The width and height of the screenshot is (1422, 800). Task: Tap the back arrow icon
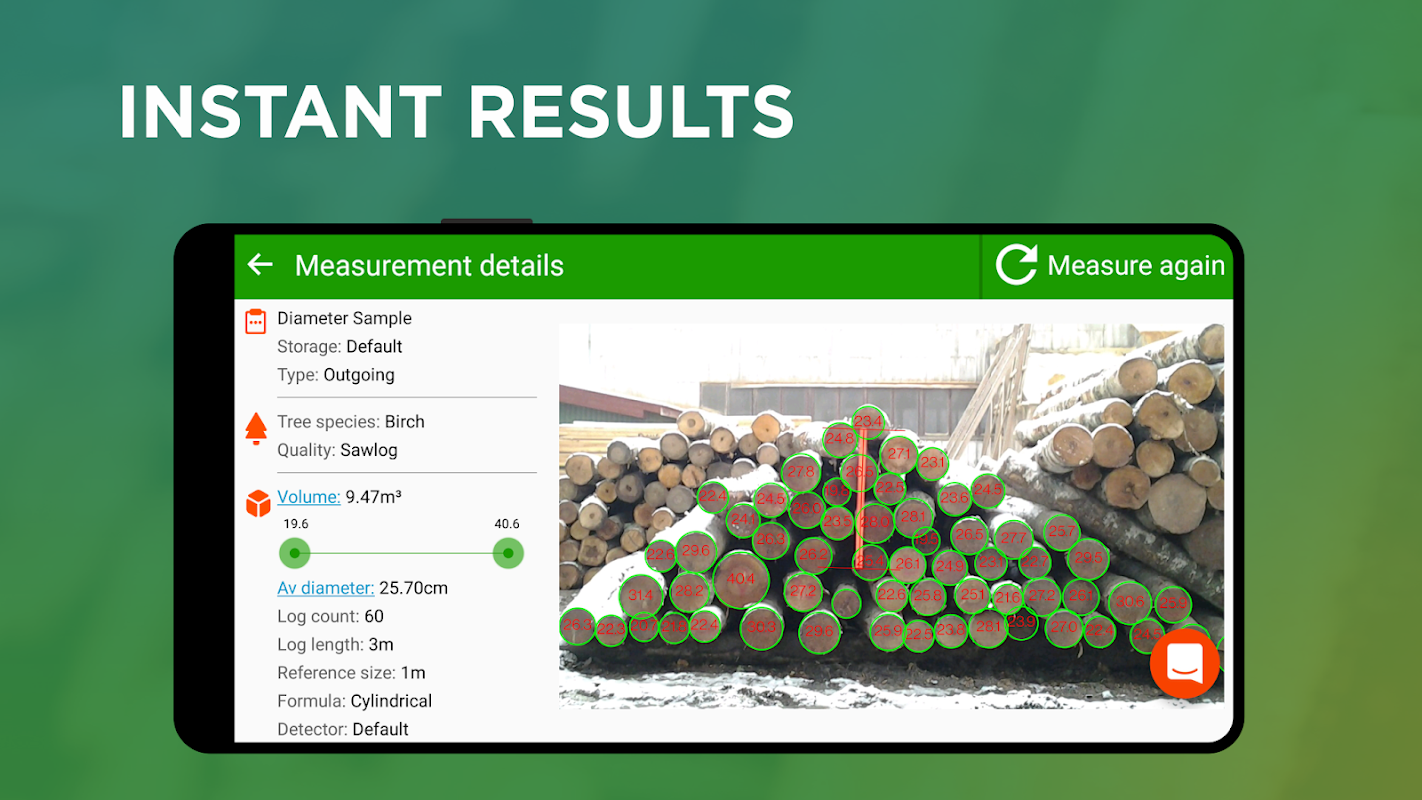click(x=260, y=265)
